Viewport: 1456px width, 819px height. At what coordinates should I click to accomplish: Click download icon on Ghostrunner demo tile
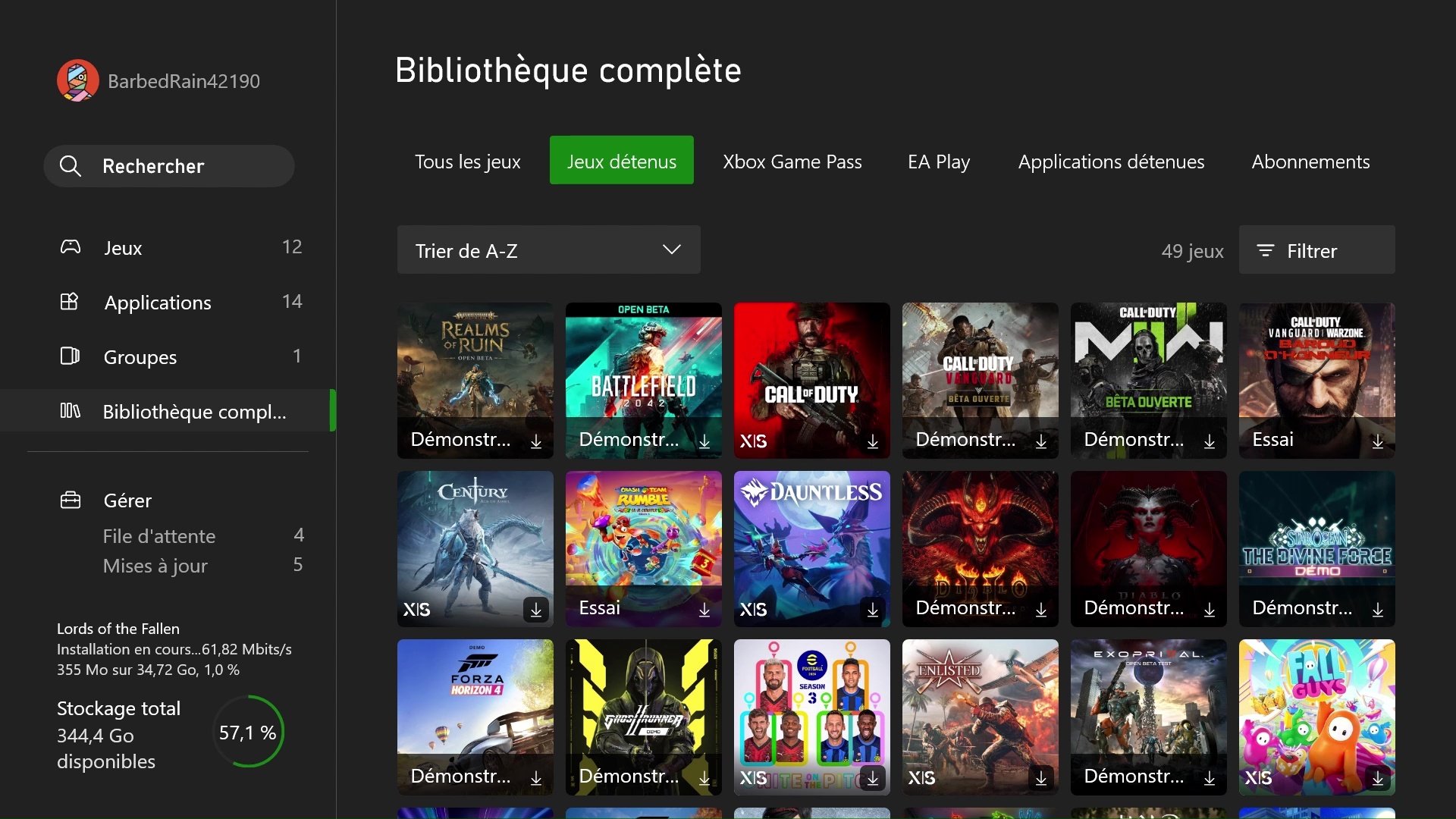coord(704,777)
